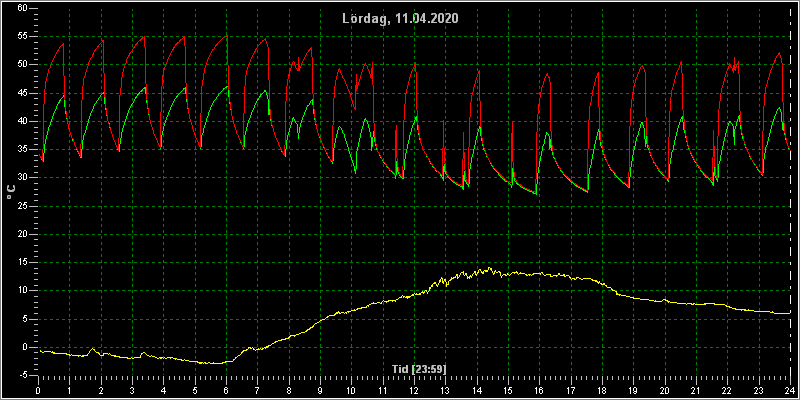Click the 6 hour mark on time axis

coord(226,391)
